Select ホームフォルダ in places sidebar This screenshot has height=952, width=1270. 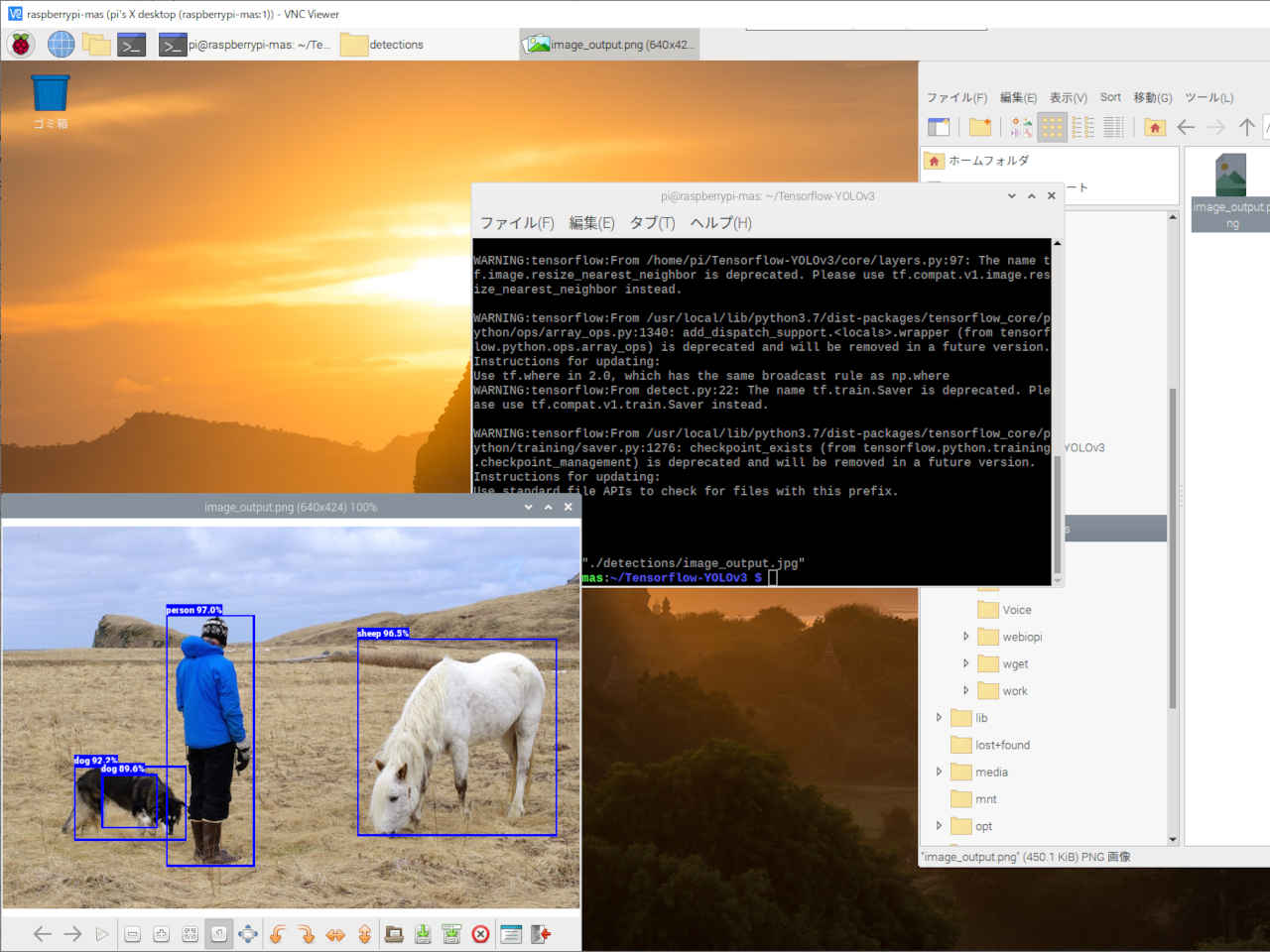[1050, 161]
